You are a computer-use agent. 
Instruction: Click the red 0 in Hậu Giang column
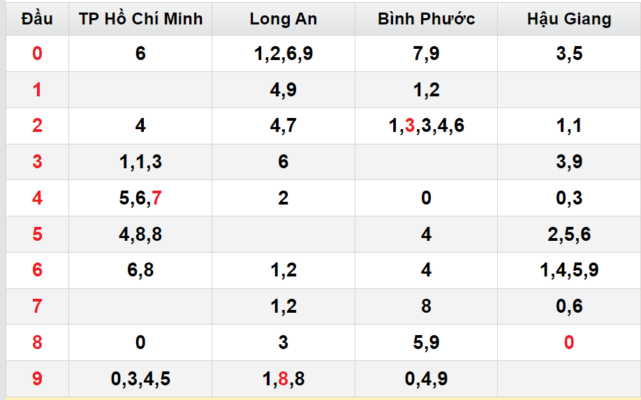(569, 342)
